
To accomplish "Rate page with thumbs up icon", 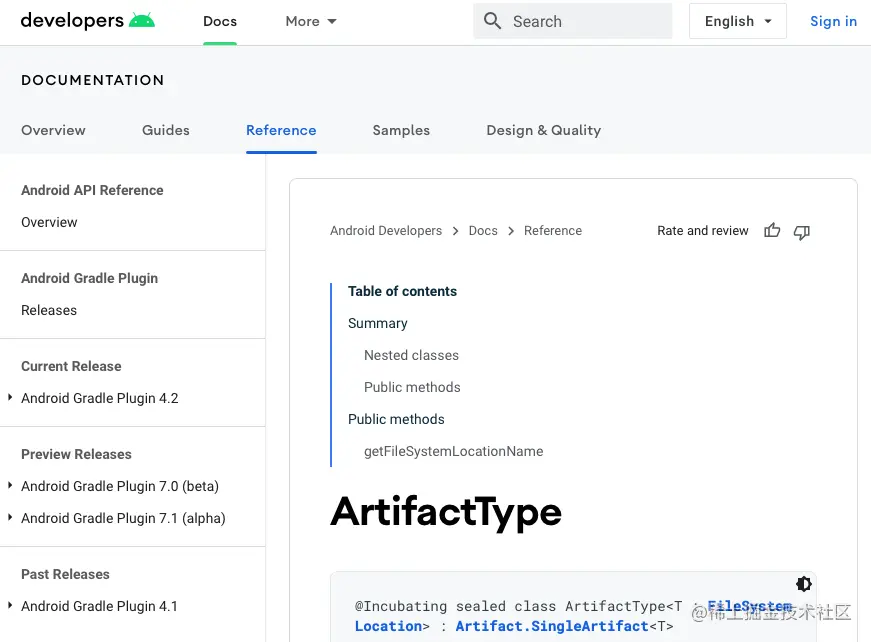I will (772, 230).
